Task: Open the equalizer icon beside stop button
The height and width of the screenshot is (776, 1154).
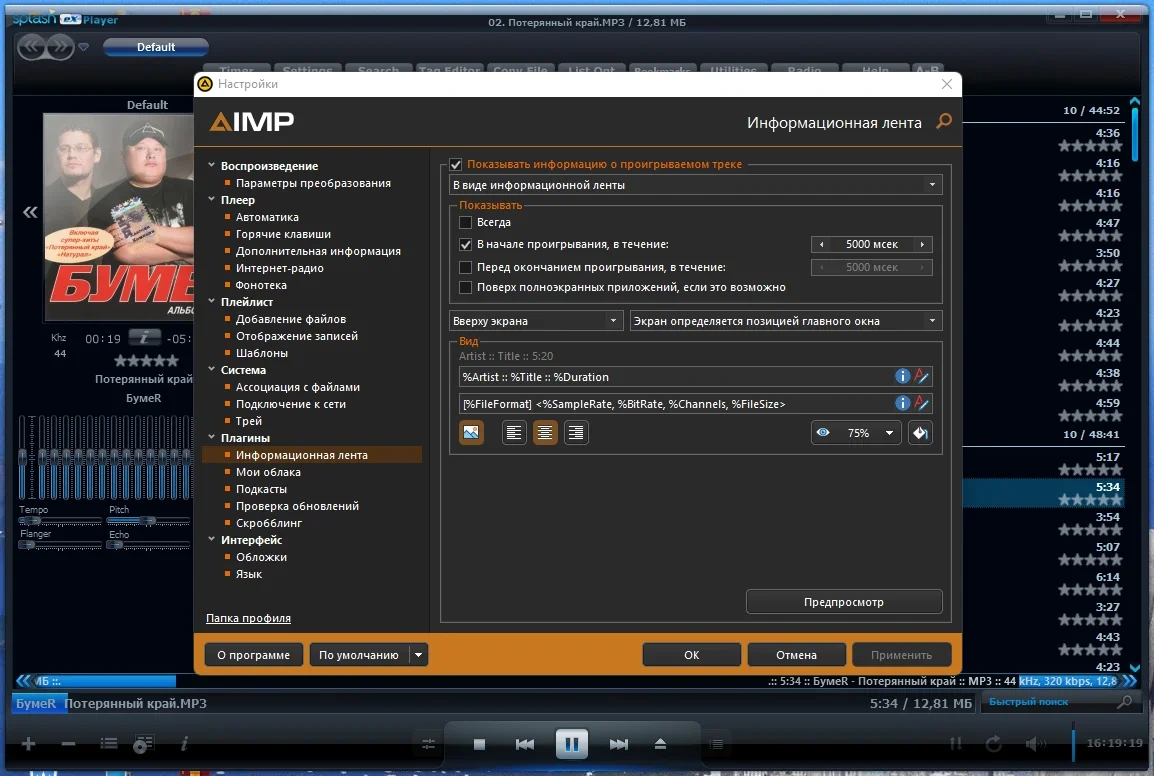Action: (x=428, y=744)
